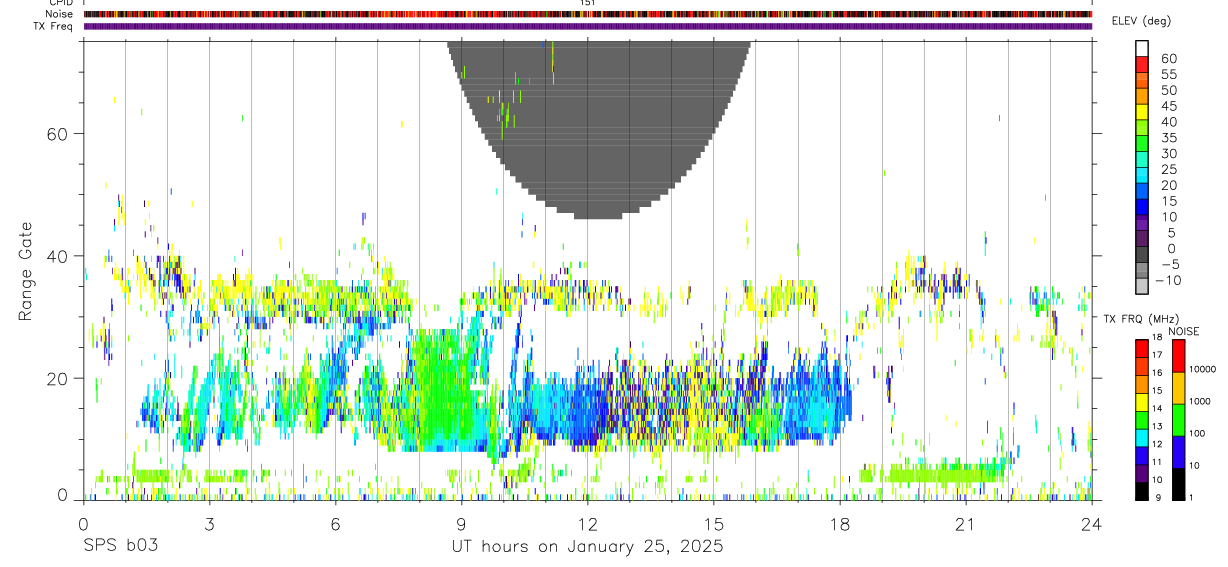Image resolution: width=1228 pixels, height=567 pixels.
Task: Click the '1000' label on the NOISE scale
Action: click(1200, 401)
